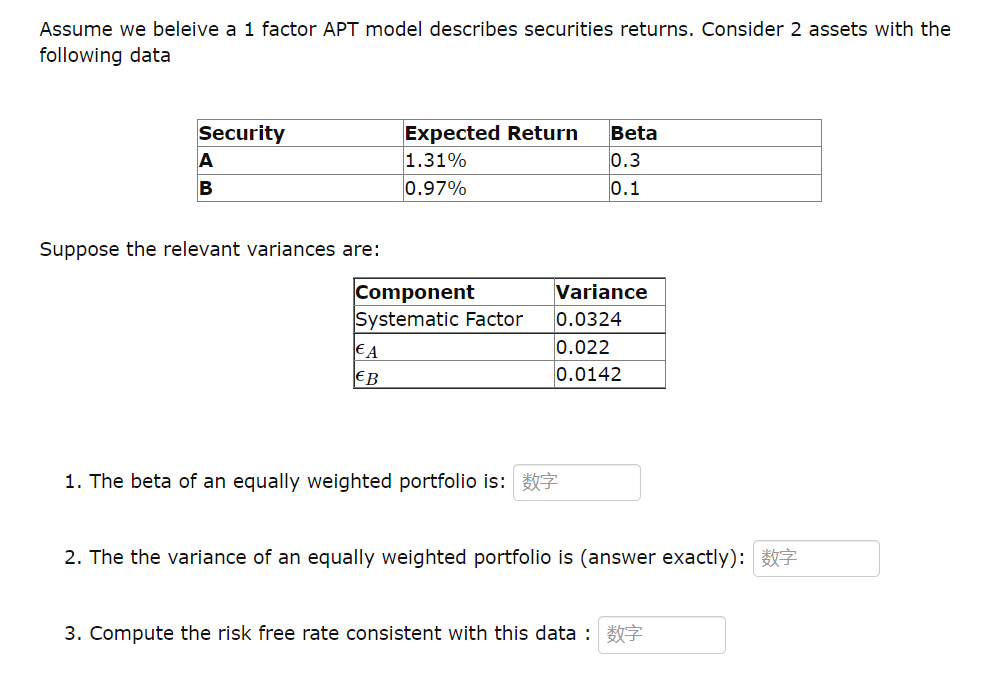
Task: Click the variance answer input field
Action: click(x=816, y=558)
